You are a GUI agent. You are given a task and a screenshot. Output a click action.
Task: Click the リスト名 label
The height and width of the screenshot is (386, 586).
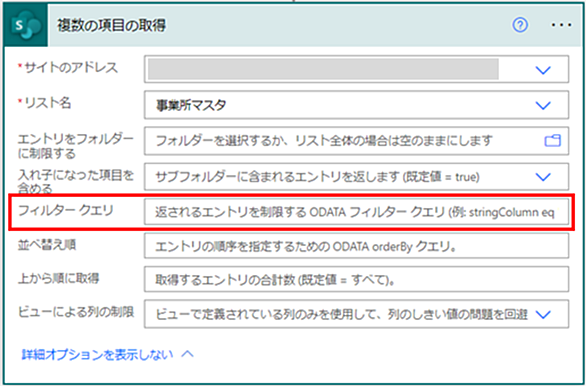(47, 102)
